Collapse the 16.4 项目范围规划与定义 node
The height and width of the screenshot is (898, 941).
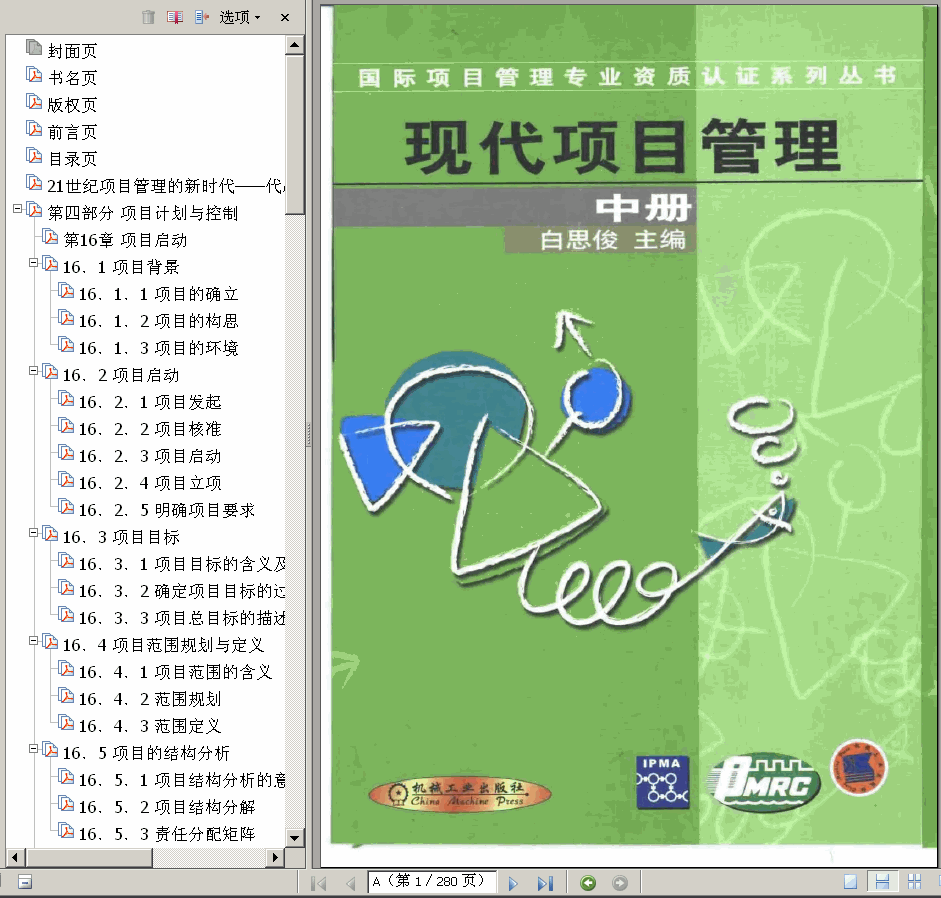pyautogui.click(x=33, y=641)
